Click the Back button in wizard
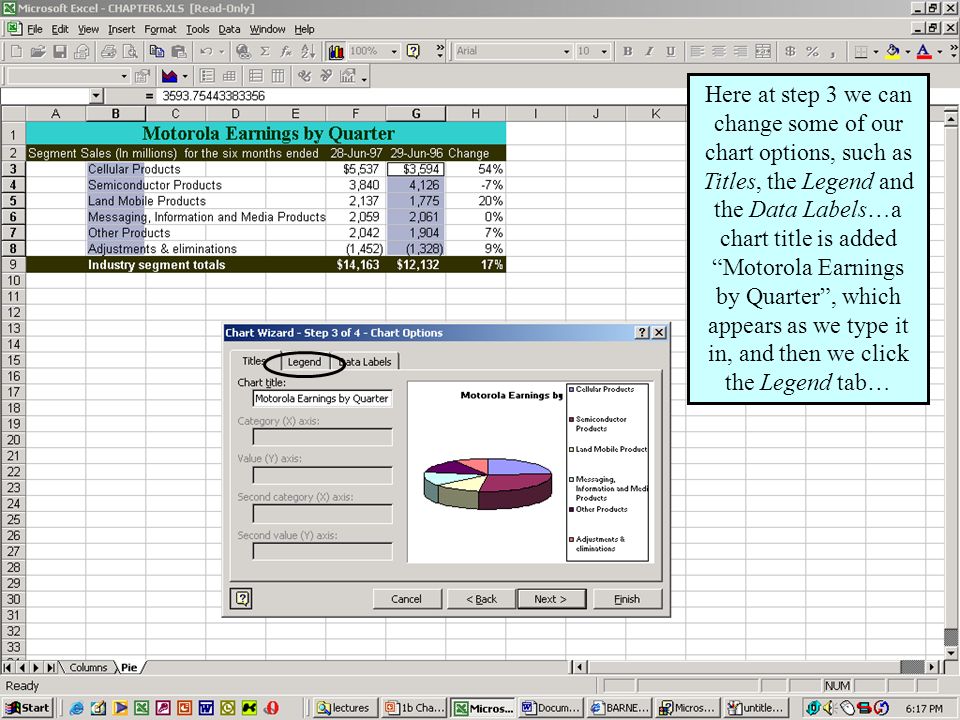The image size is (960, 720). 482,599
